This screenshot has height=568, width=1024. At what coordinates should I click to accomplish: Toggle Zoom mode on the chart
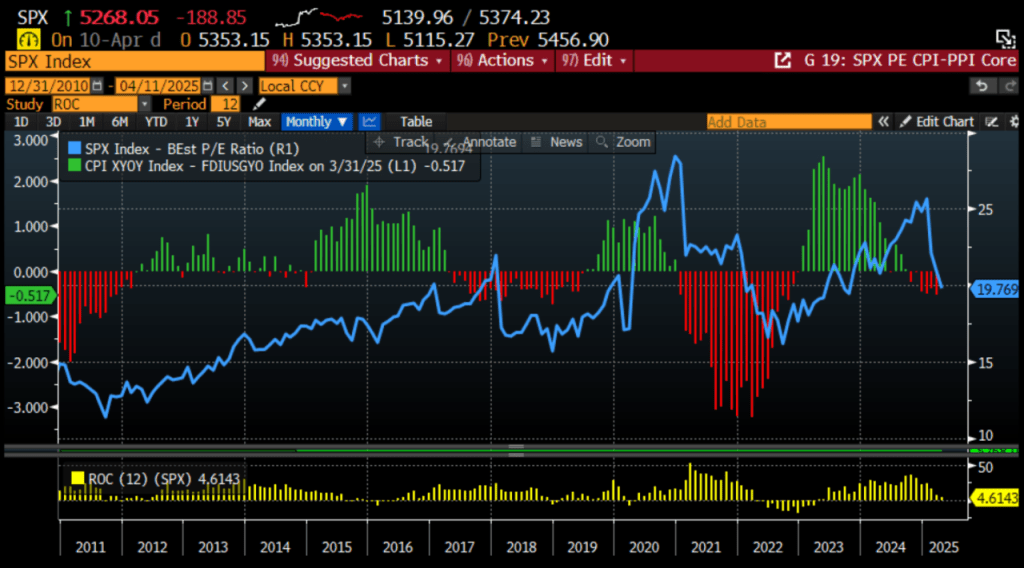click(x=623, y=142)
